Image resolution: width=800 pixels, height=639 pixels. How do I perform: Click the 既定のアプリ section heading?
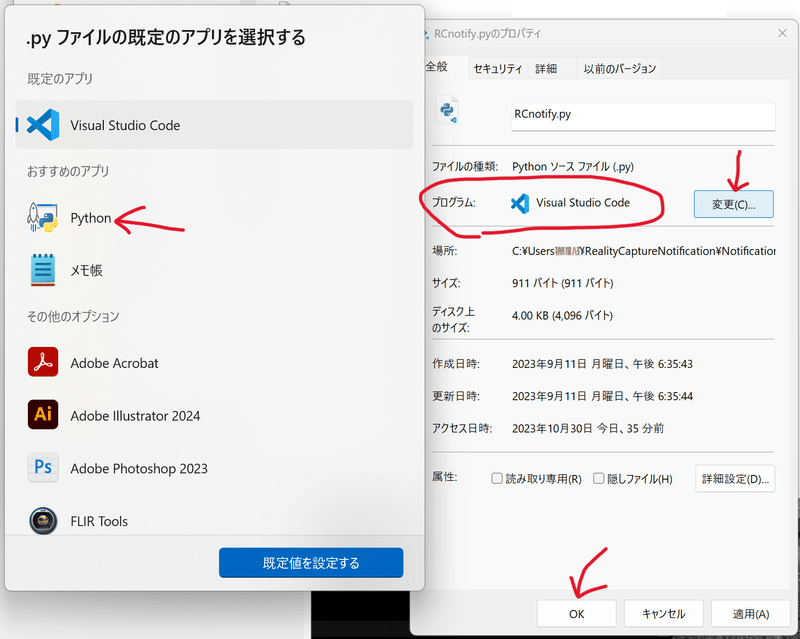pos(60,79)
